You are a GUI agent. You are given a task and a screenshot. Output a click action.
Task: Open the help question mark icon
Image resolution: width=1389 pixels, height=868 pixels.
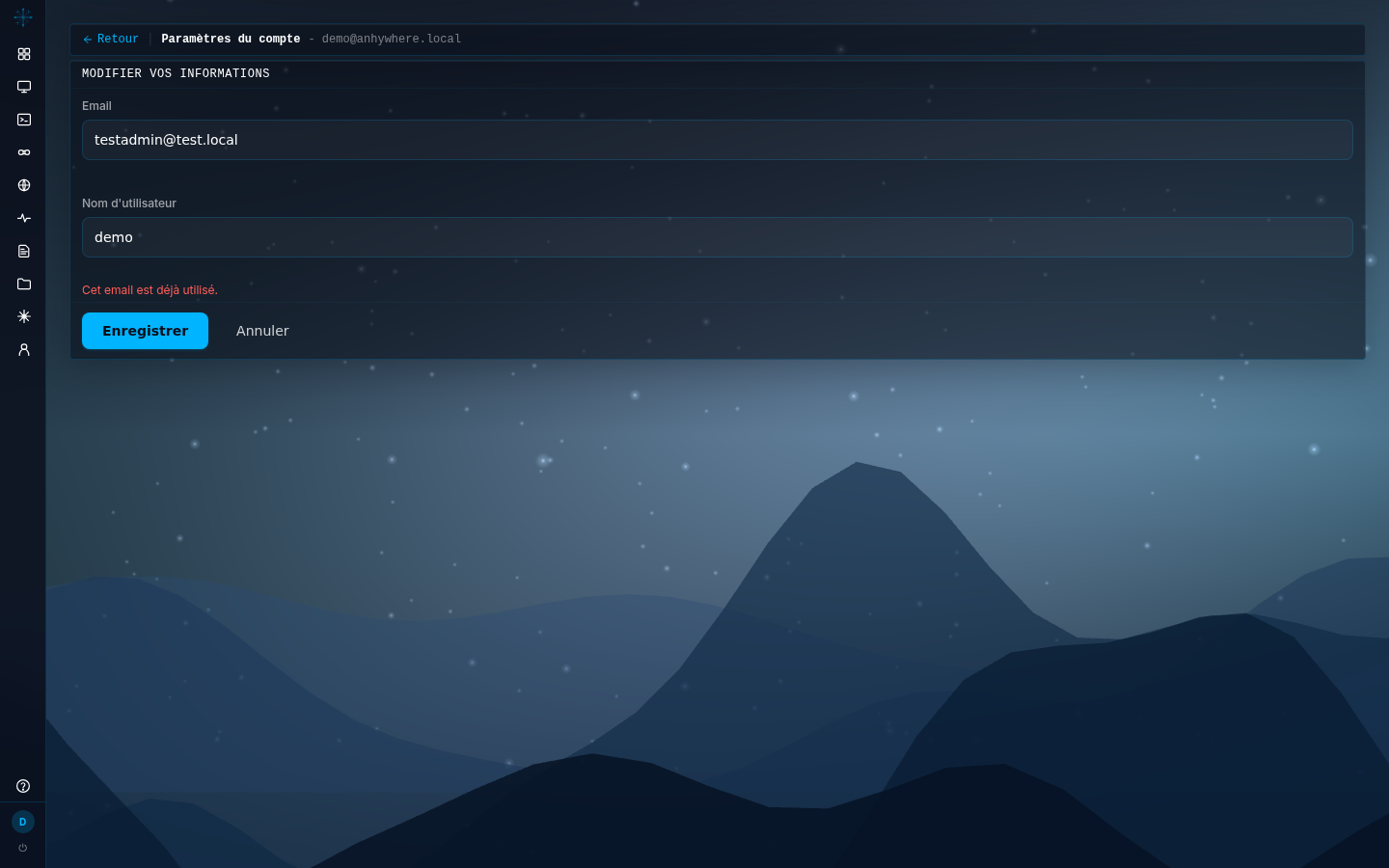pyautogui.click(x=23, y=786)
